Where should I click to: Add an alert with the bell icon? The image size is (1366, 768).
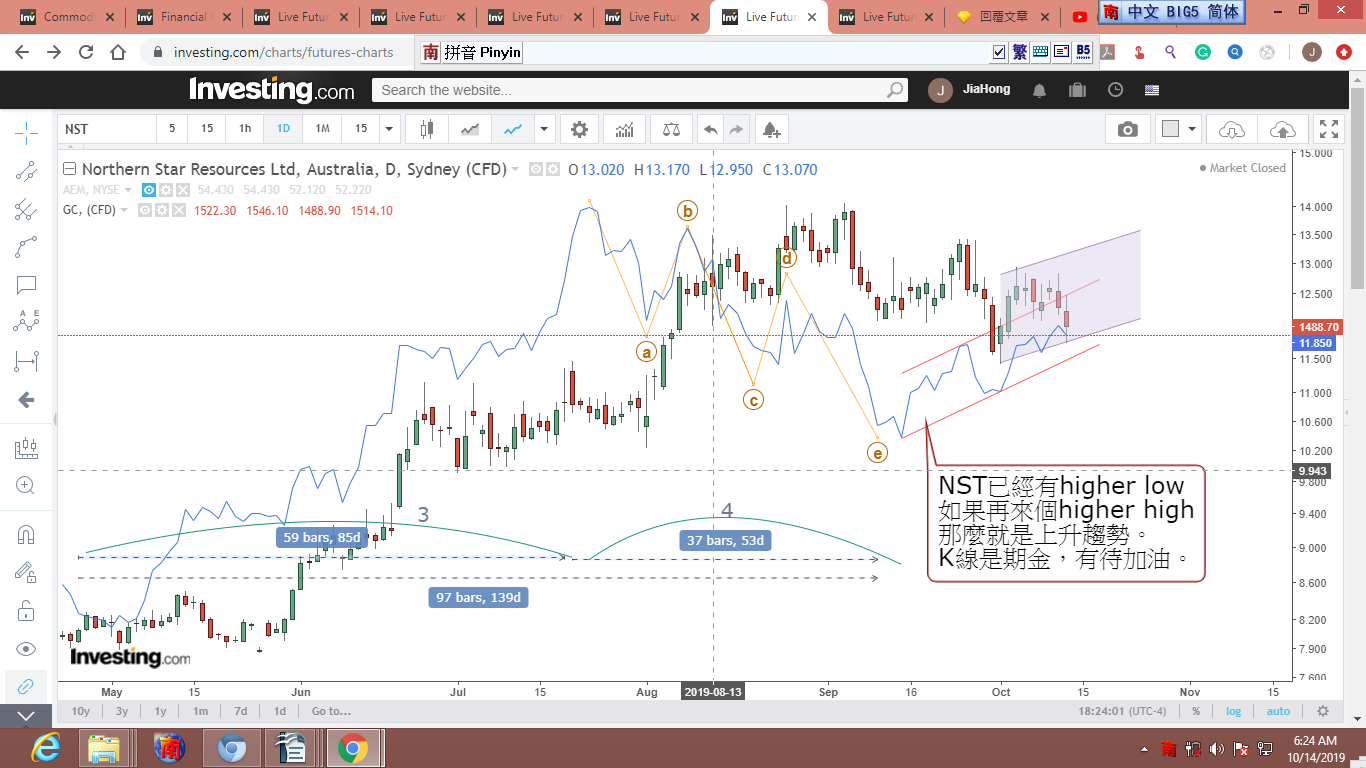coord(770,129)
